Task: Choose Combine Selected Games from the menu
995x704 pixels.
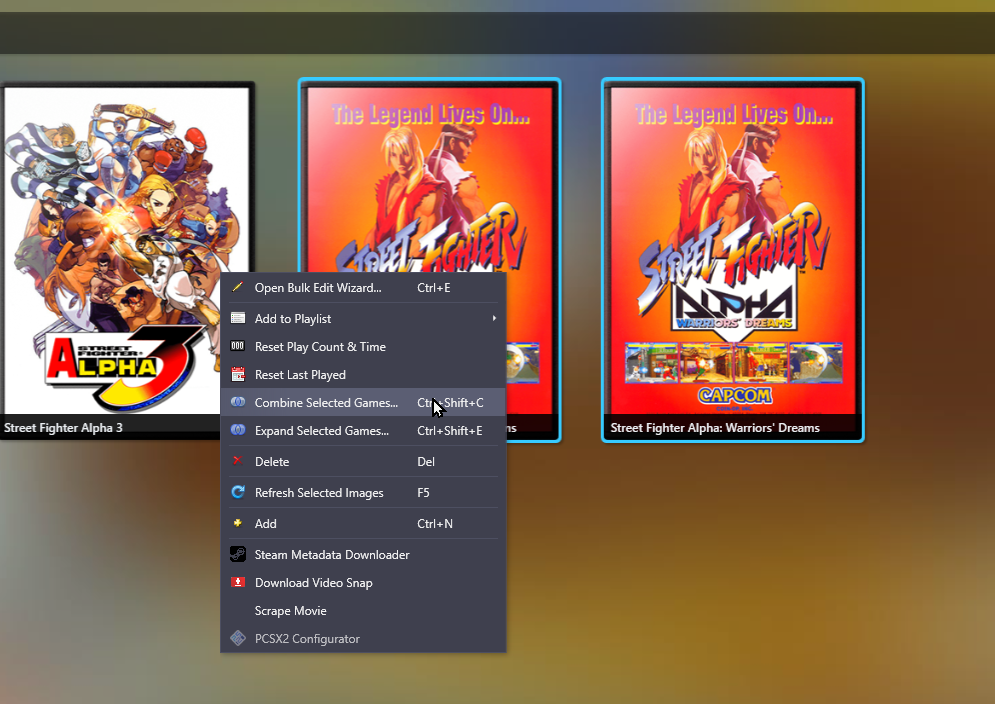Action: [x=363, y=402]
